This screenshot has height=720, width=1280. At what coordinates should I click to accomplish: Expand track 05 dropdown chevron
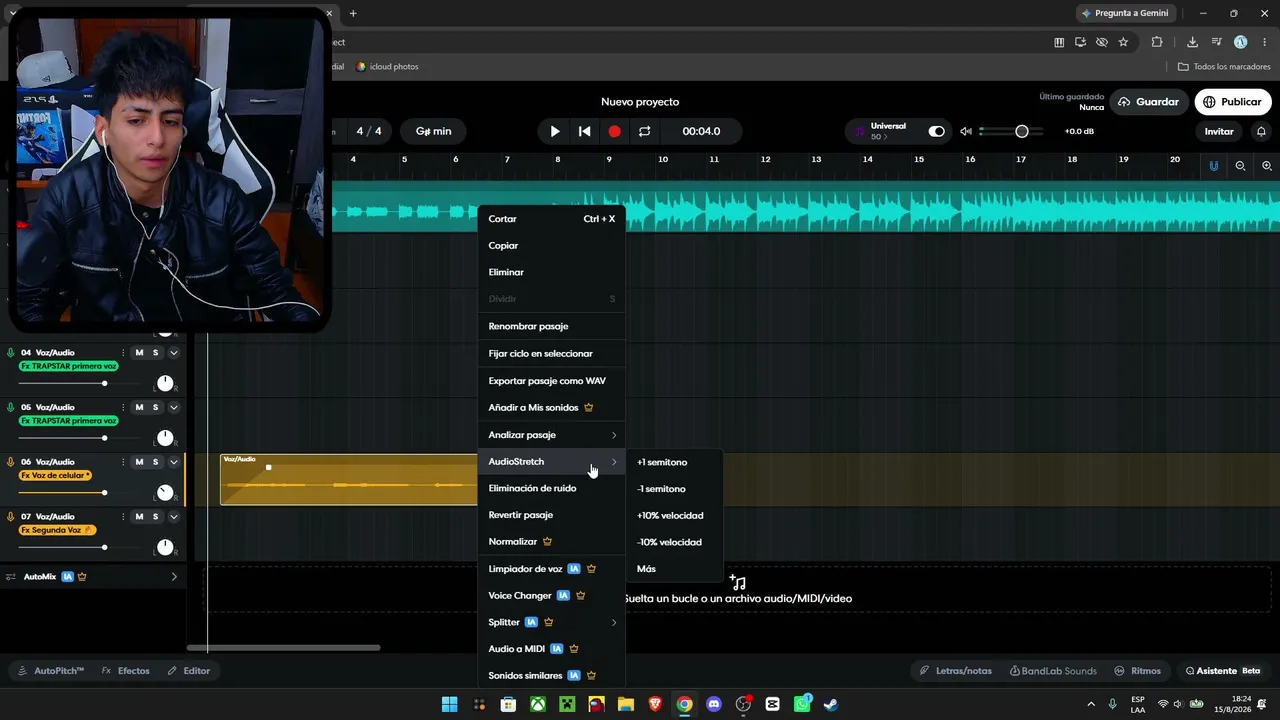pyautogui.click(x=174, y=407)
